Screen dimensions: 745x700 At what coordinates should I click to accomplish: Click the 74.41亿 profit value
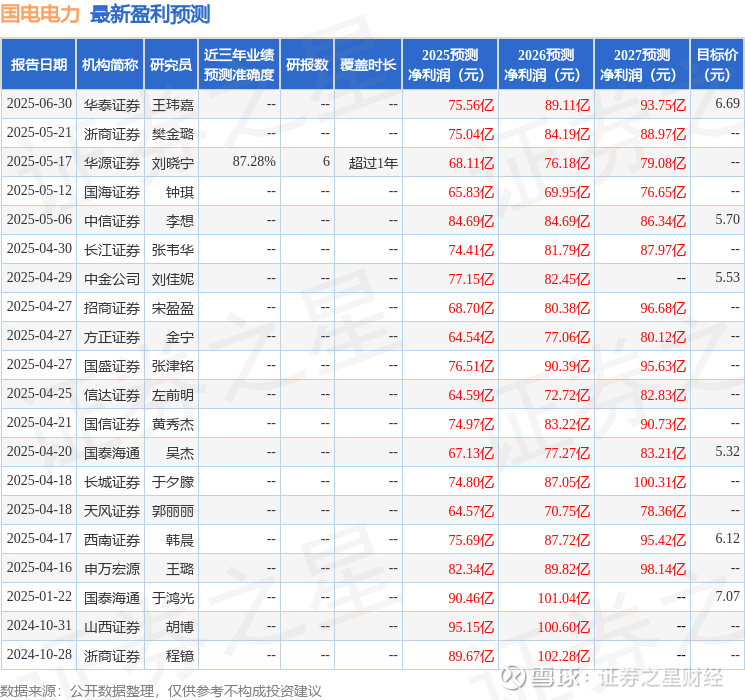click(x=471, y=250)
